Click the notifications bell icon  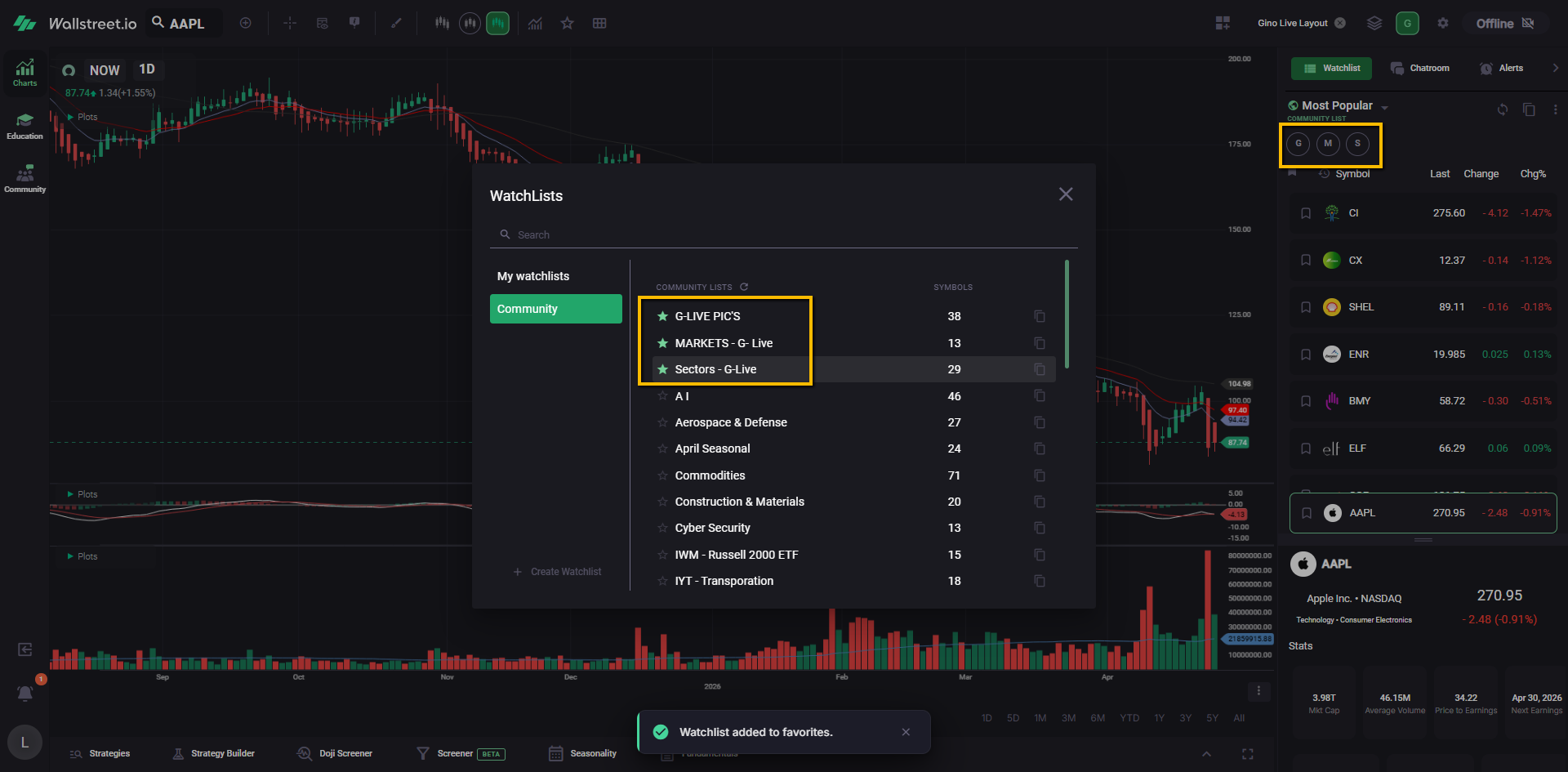point(25,694)
